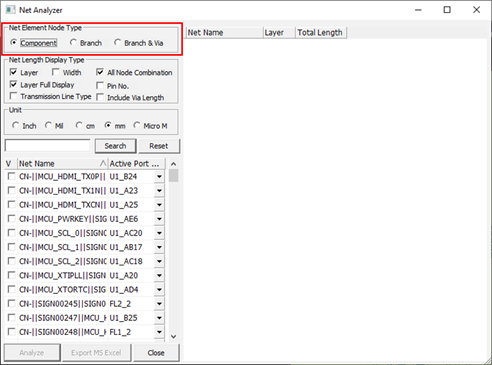Check the SIGN00245 net row

[x=11, y=304]
